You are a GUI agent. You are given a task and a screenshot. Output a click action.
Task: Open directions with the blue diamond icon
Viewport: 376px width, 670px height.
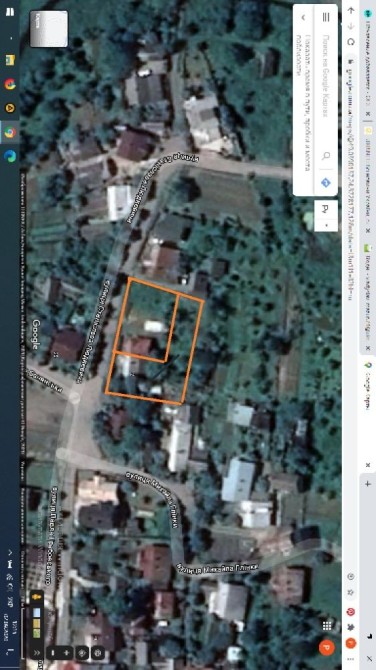point(326,183)
